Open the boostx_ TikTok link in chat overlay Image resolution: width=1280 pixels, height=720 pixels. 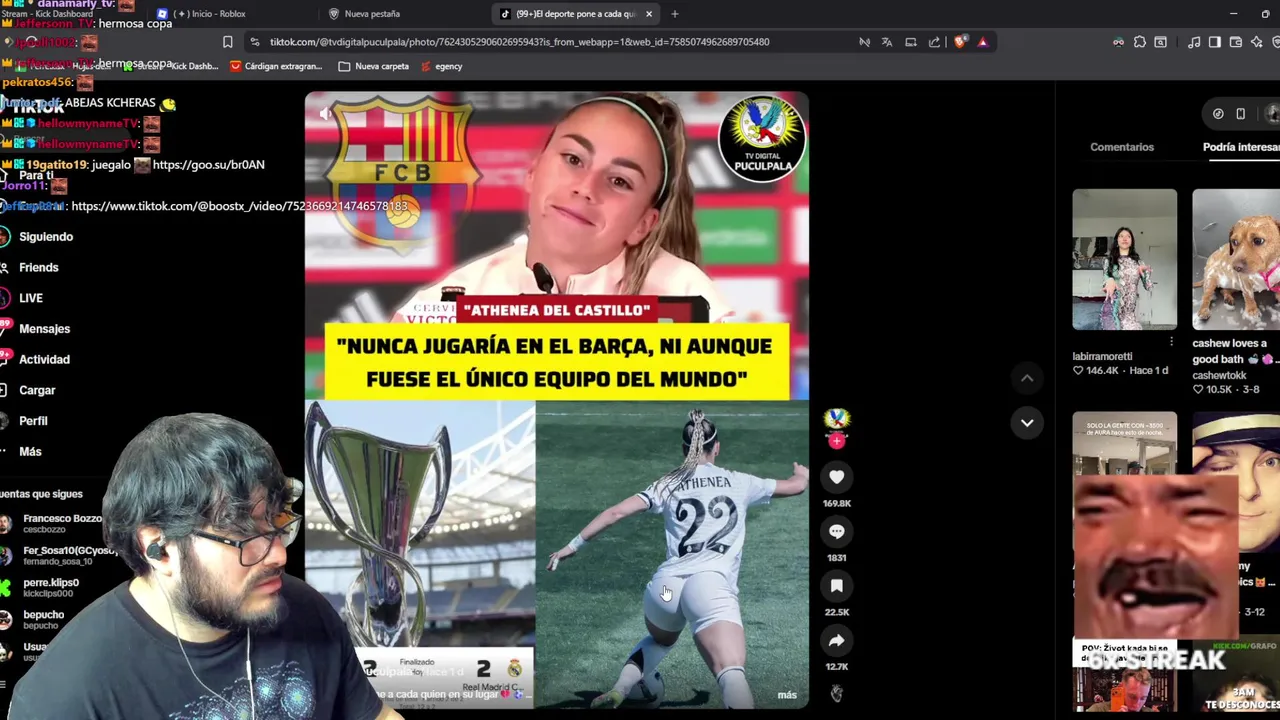[239, 206]
